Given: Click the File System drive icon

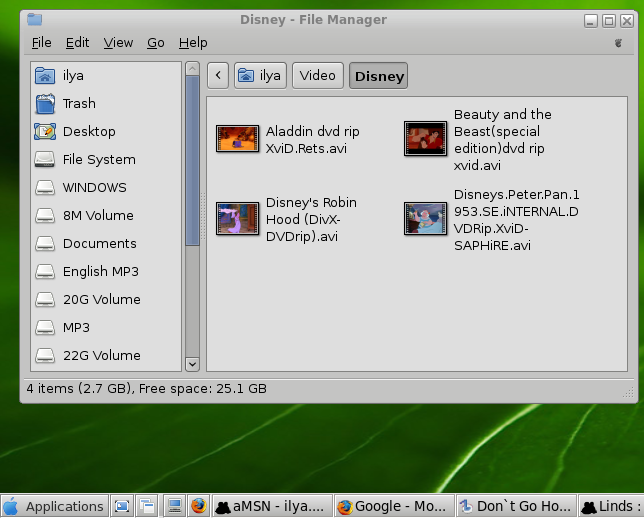Looking at the screenshot, I should click(45, 159).
